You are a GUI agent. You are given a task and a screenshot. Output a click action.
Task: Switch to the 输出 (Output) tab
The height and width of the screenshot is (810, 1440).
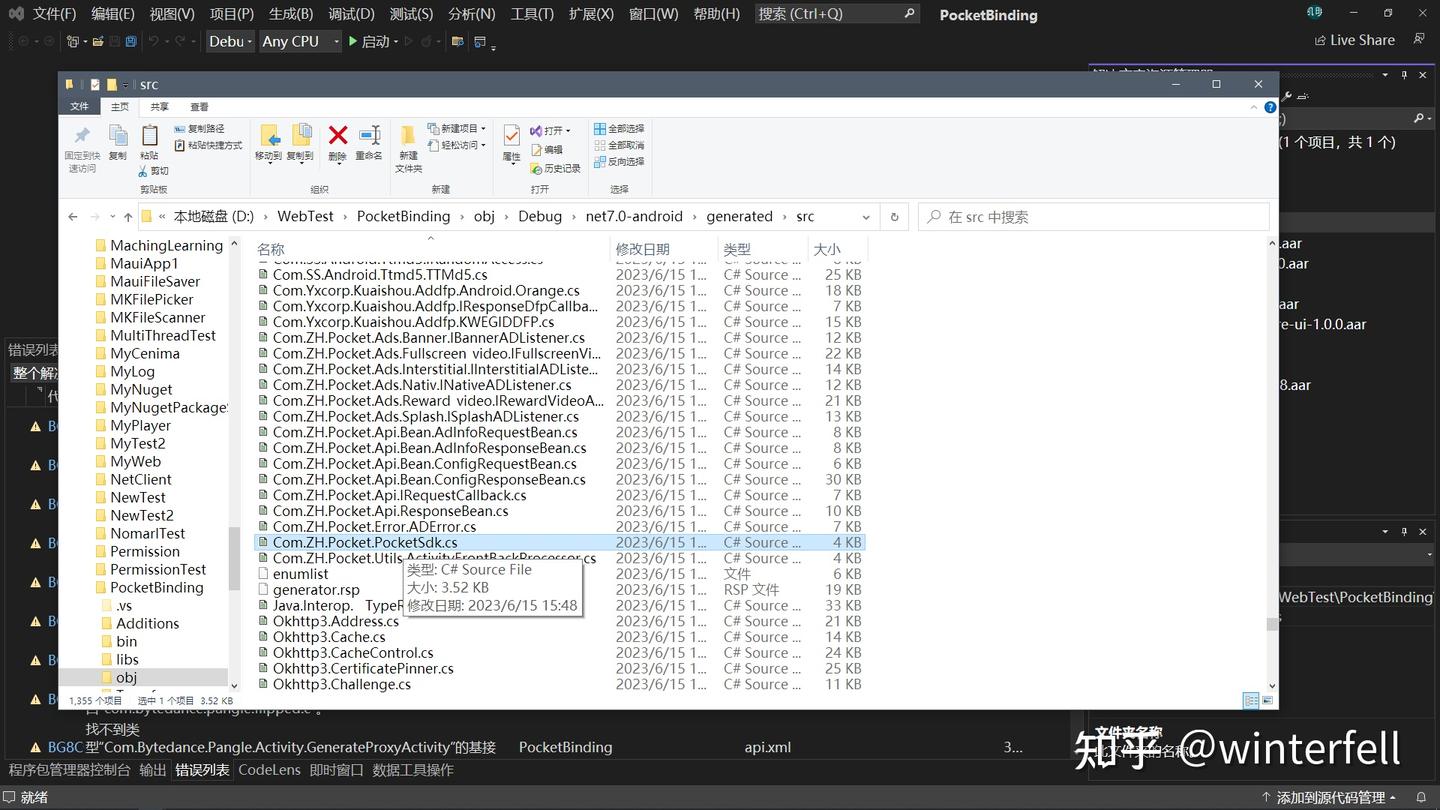(x=153, y=770)
